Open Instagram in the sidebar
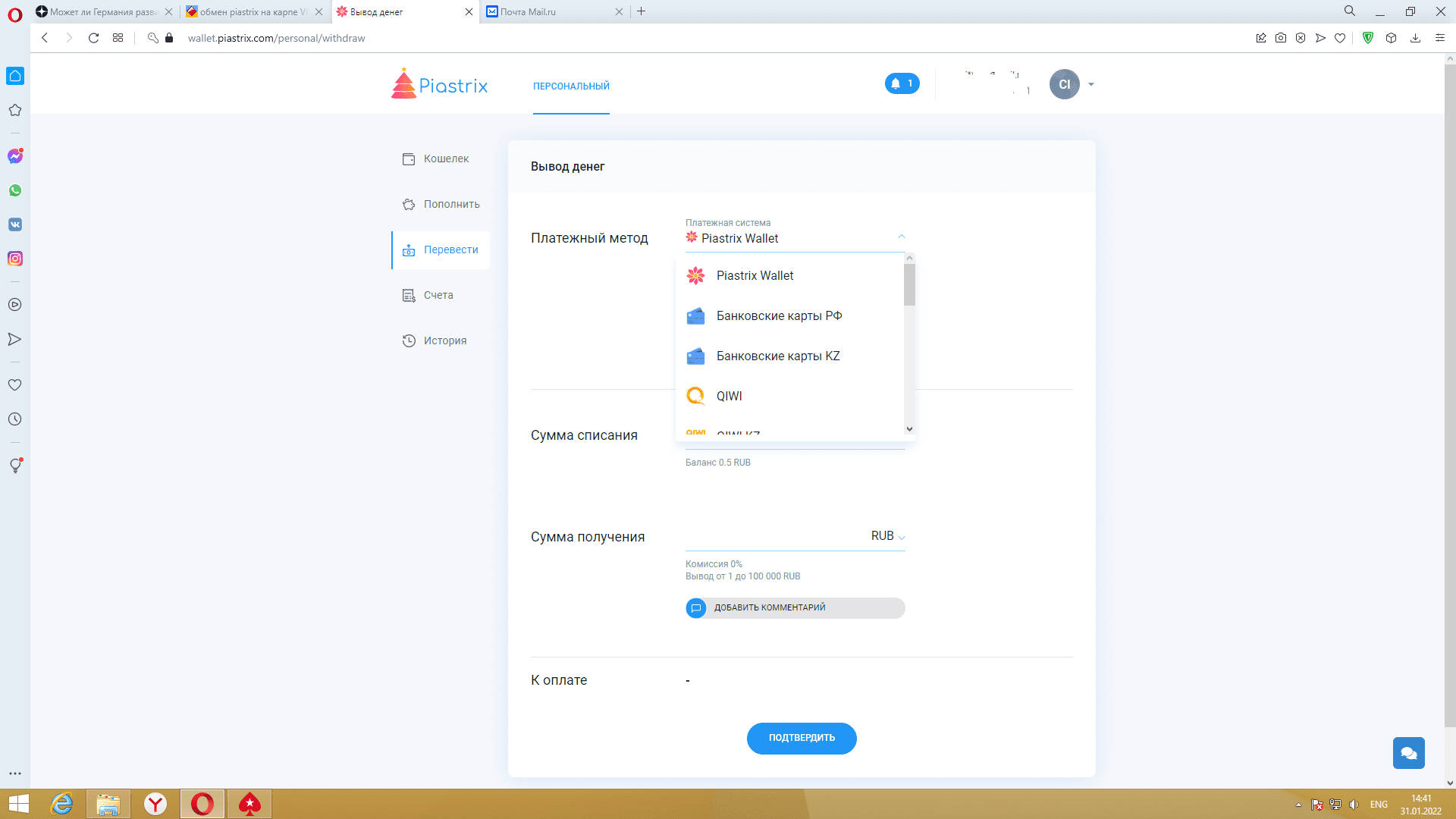The image size is (1456, 819). (15, 259)
